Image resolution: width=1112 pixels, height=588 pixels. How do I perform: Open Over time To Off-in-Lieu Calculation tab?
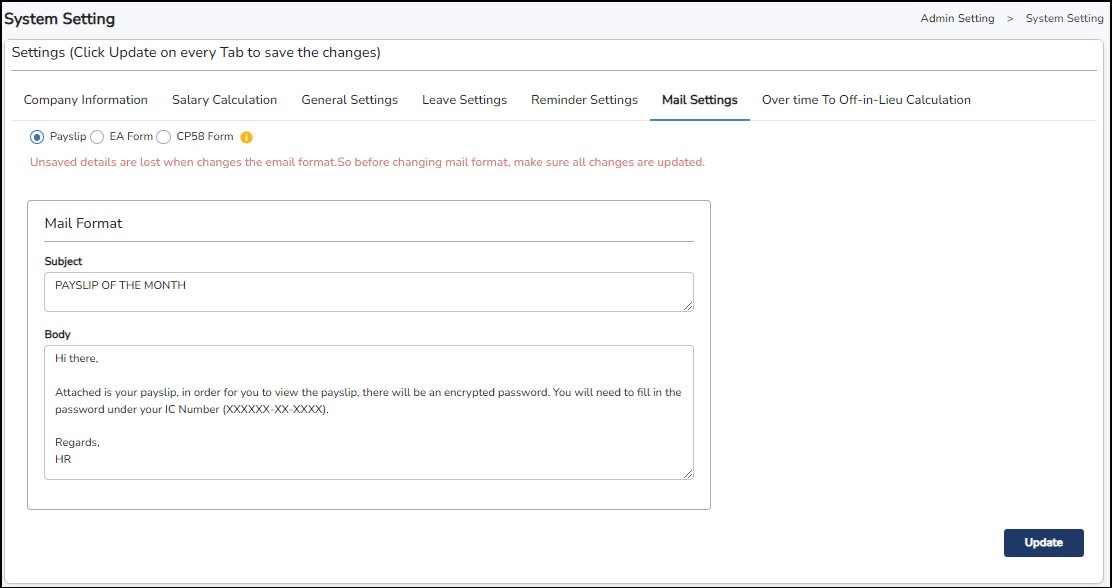click(x=866, y=100)
